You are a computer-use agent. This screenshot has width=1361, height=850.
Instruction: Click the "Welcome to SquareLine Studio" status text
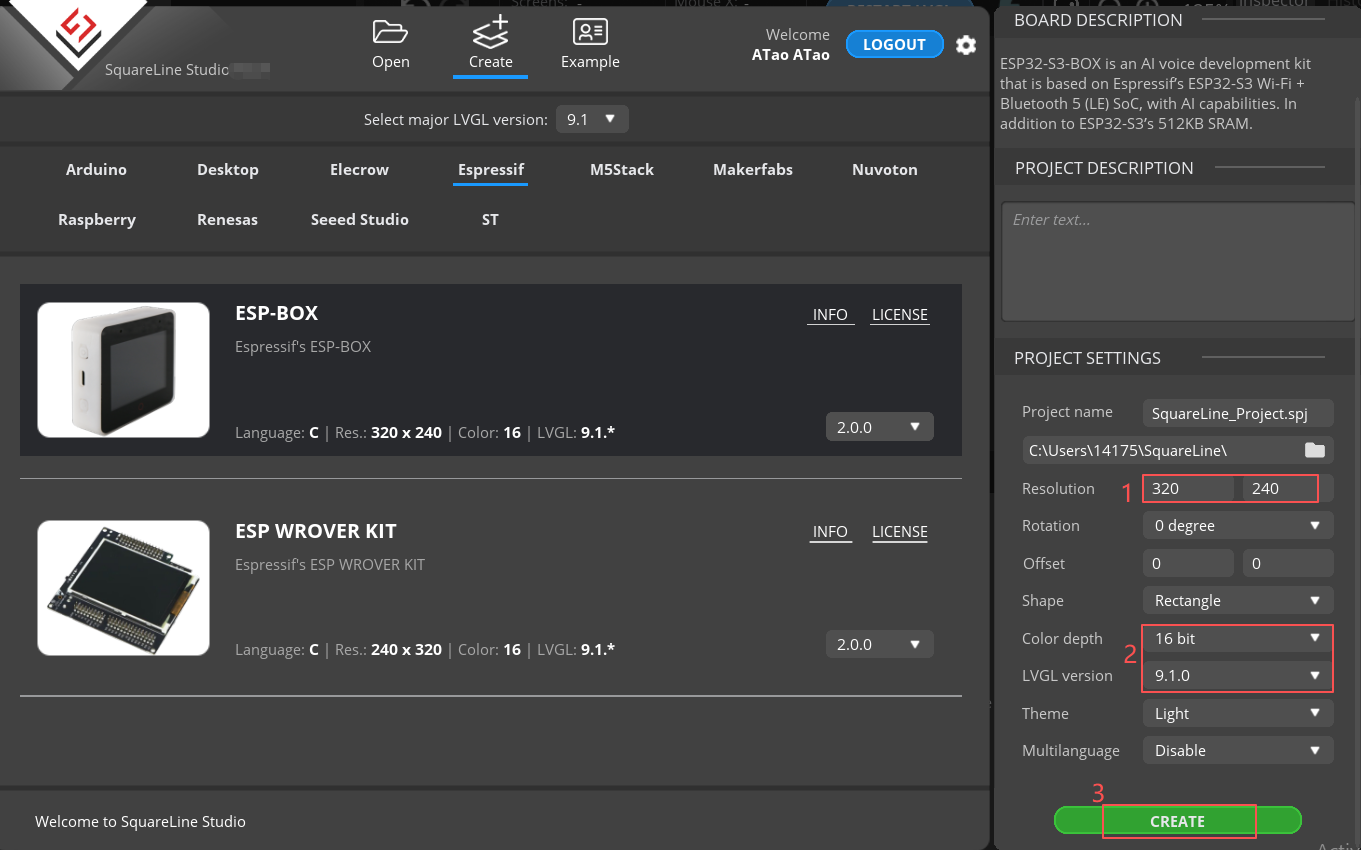pyautogui.click(x=140, y=822)
